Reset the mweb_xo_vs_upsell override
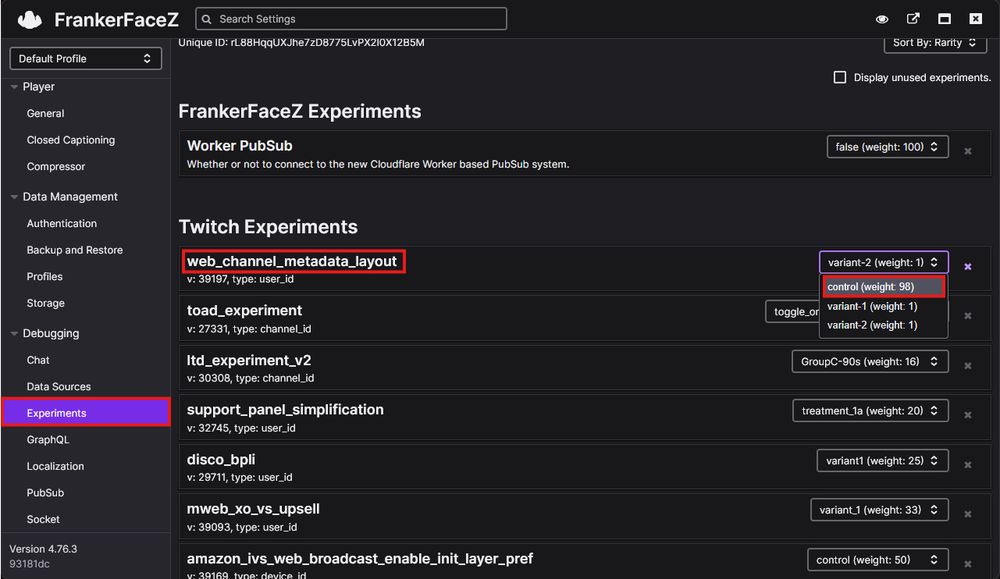This screenshot has width=1000, height=579. 967,514
